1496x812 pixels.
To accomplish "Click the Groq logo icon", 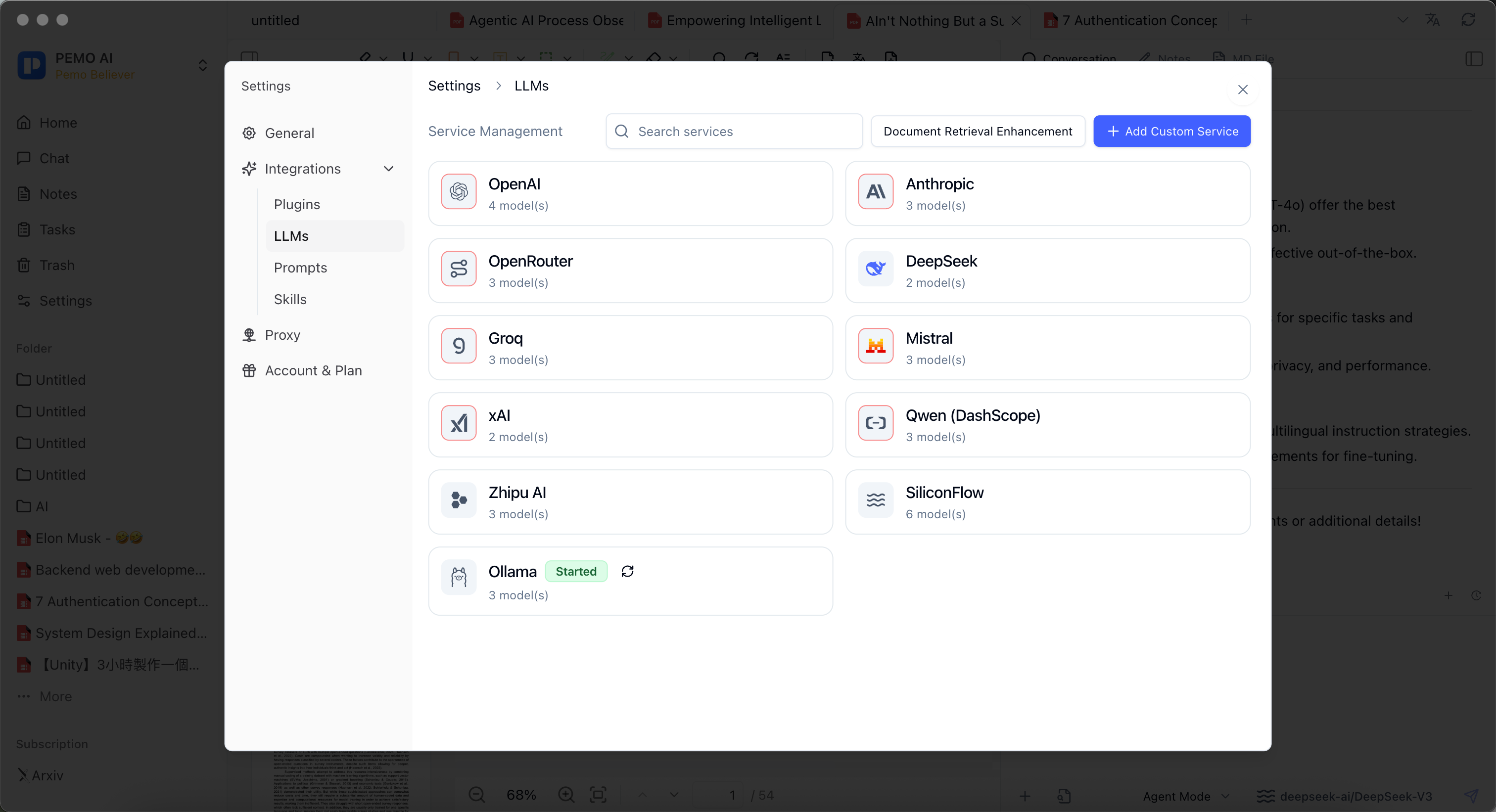I will 458,346.
